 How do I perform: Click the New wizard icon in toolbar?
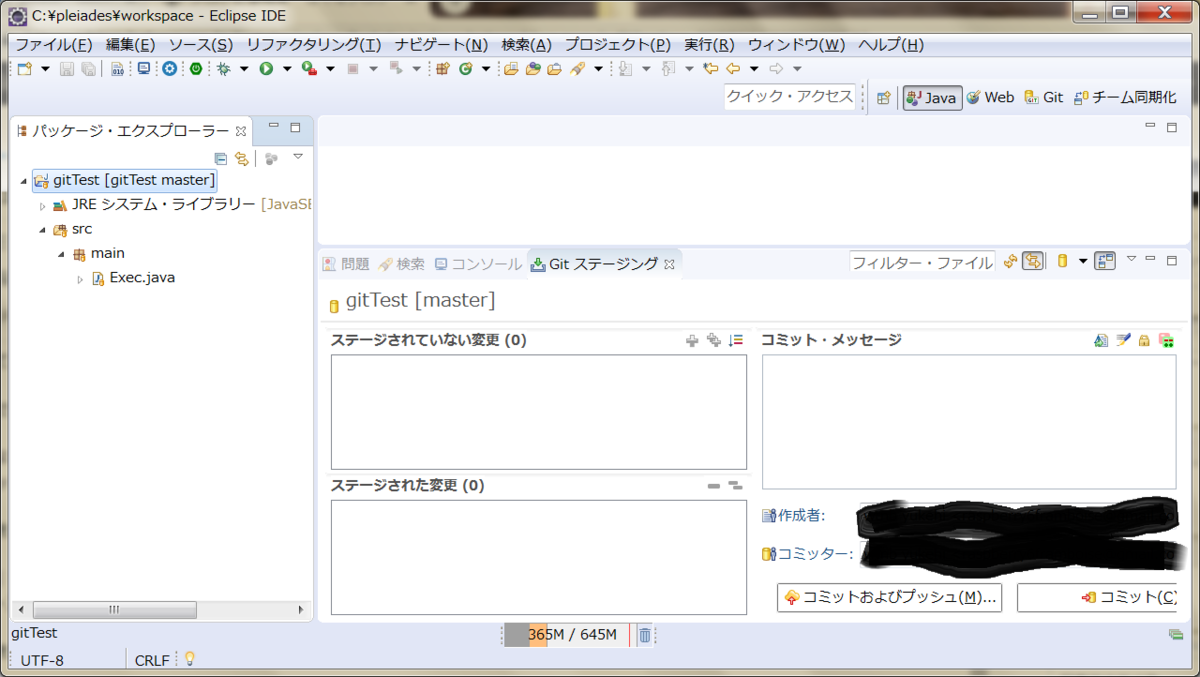(x=25, y=69)
